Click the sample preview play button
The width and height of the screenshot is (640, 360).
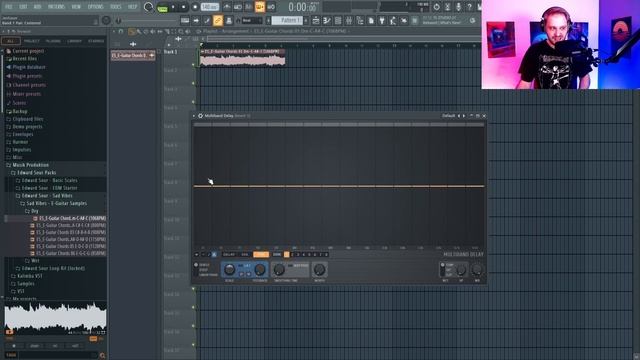9,332
